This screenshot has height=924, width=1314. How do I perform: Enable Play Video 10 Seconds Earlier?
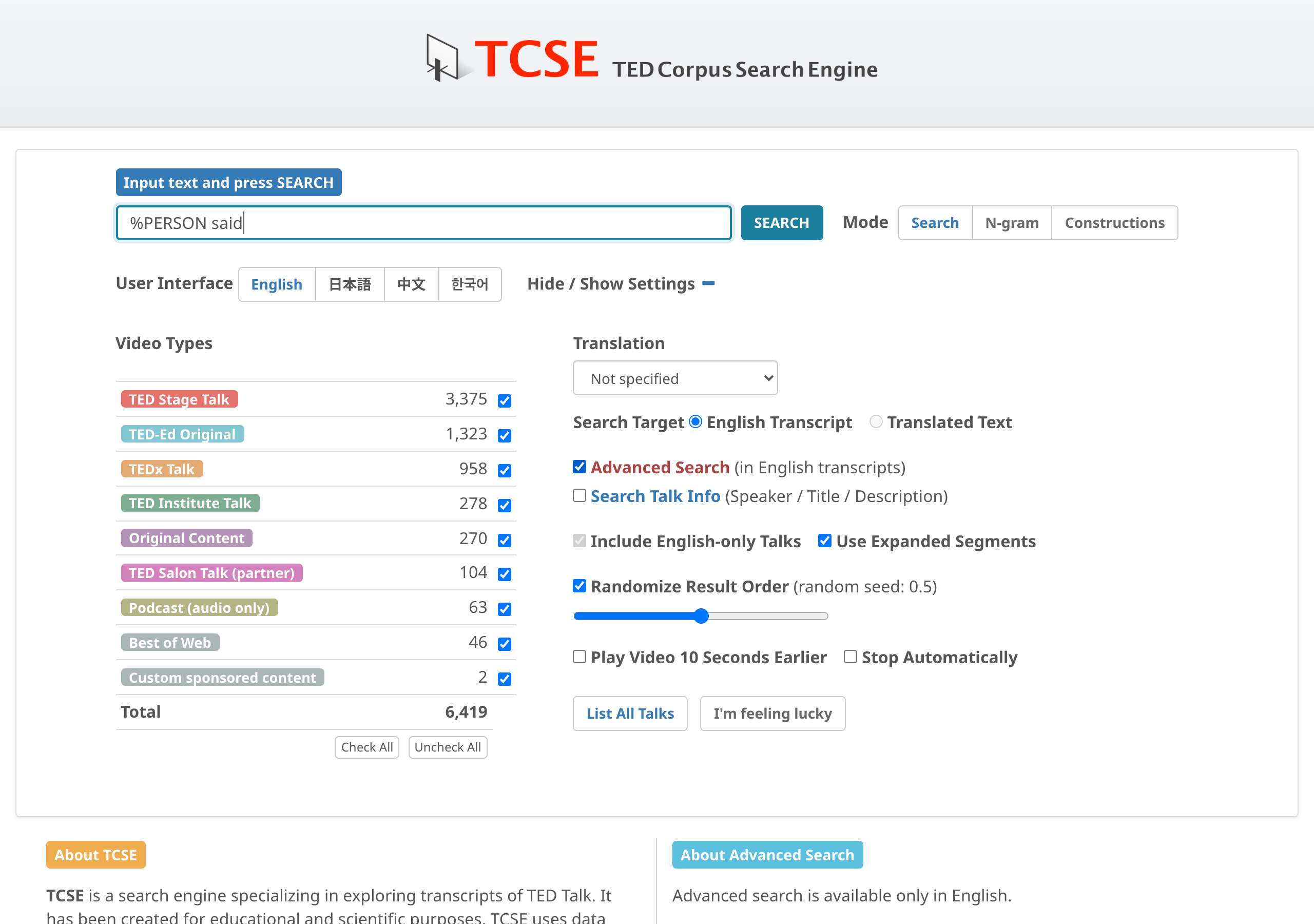[579, 657]
